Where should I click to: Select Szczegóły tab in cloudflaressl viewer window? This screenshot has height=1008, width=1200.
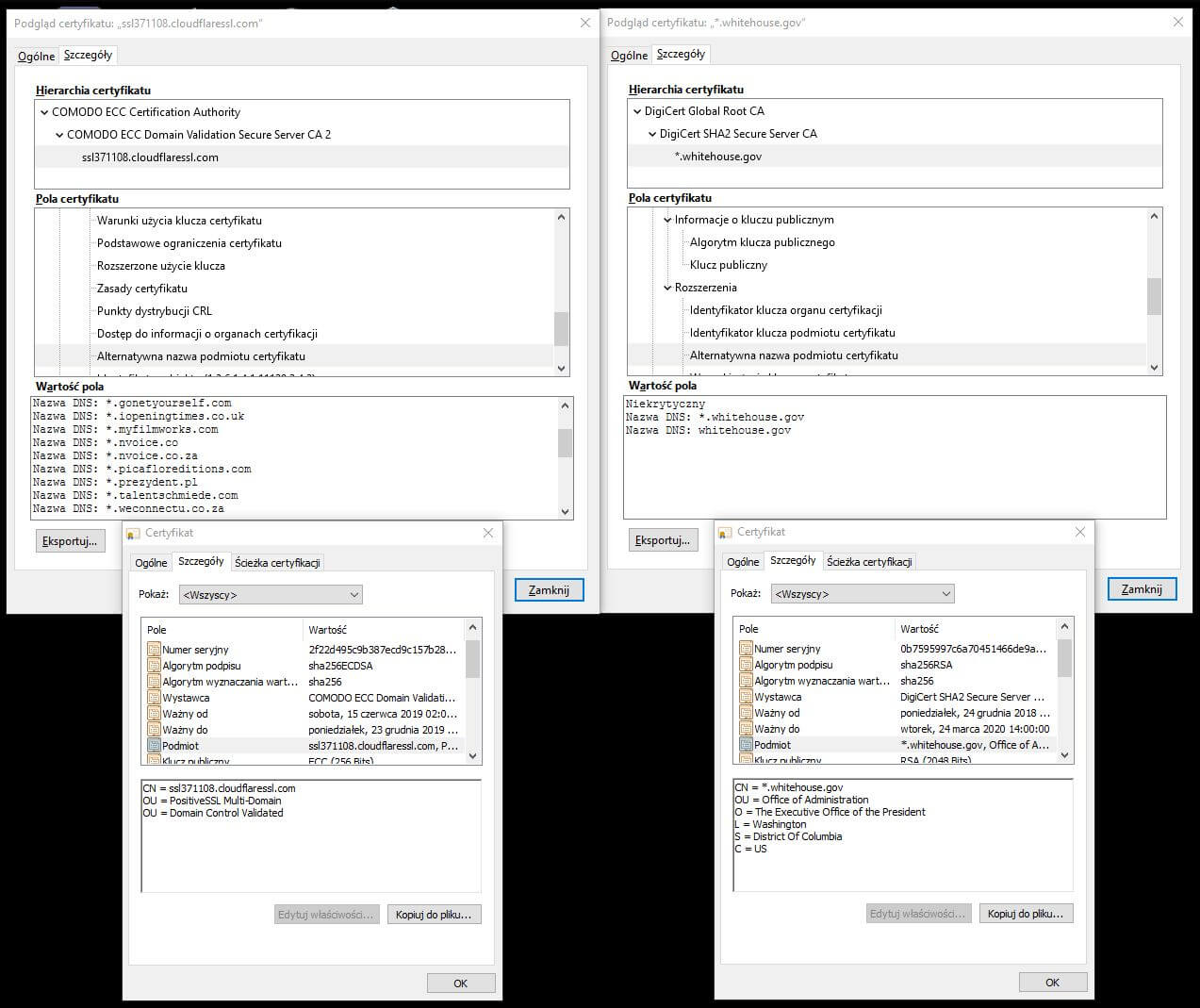pyautogui.click(x=88, y=55)
